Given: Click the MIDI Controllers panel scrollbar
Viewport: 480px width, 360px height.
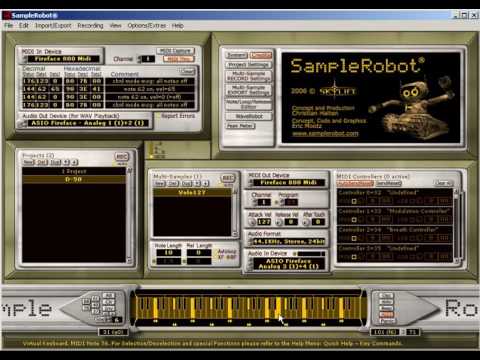Looking at the screenshot, I should point(457,226).
